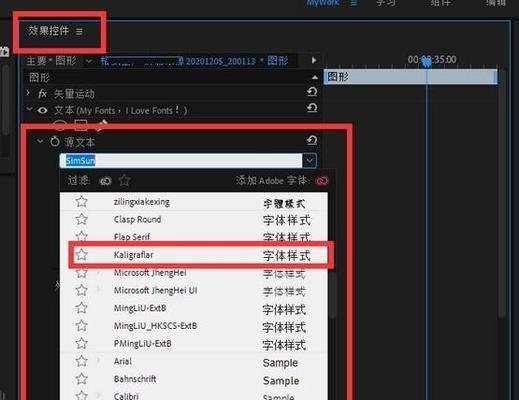The width and height of the screenshot is (519, 400).
Task: Reset the 源文本 property
Action: pyautogui.click(x=312, y=140)
